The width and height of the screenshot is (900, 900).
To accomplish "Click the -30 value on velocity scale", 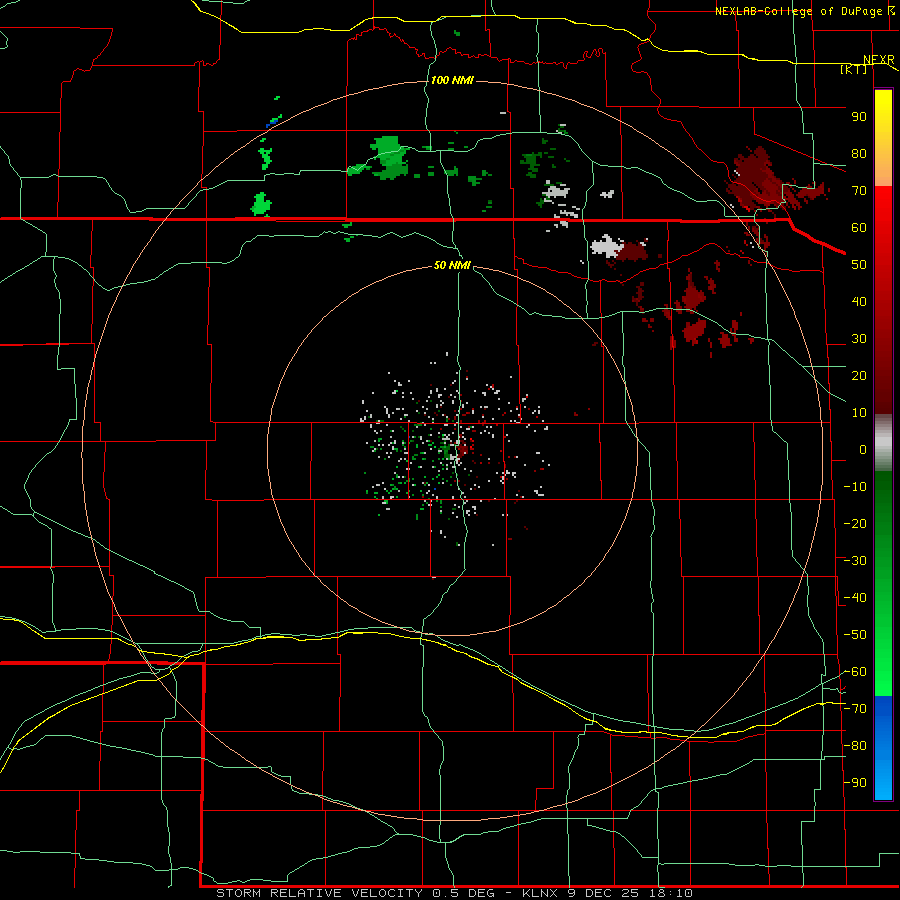I will click(855, 561).
